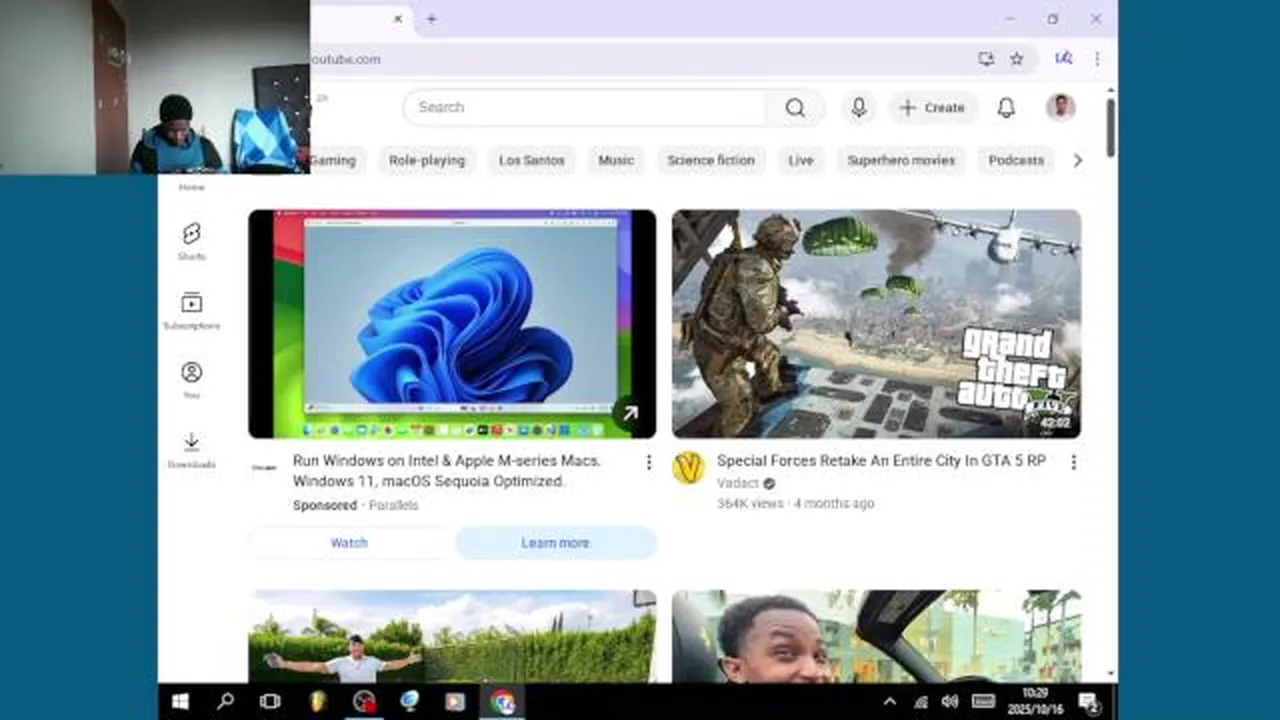Select the Role-playing filter chip
The image size is (1280, 720).
[427, 160]
